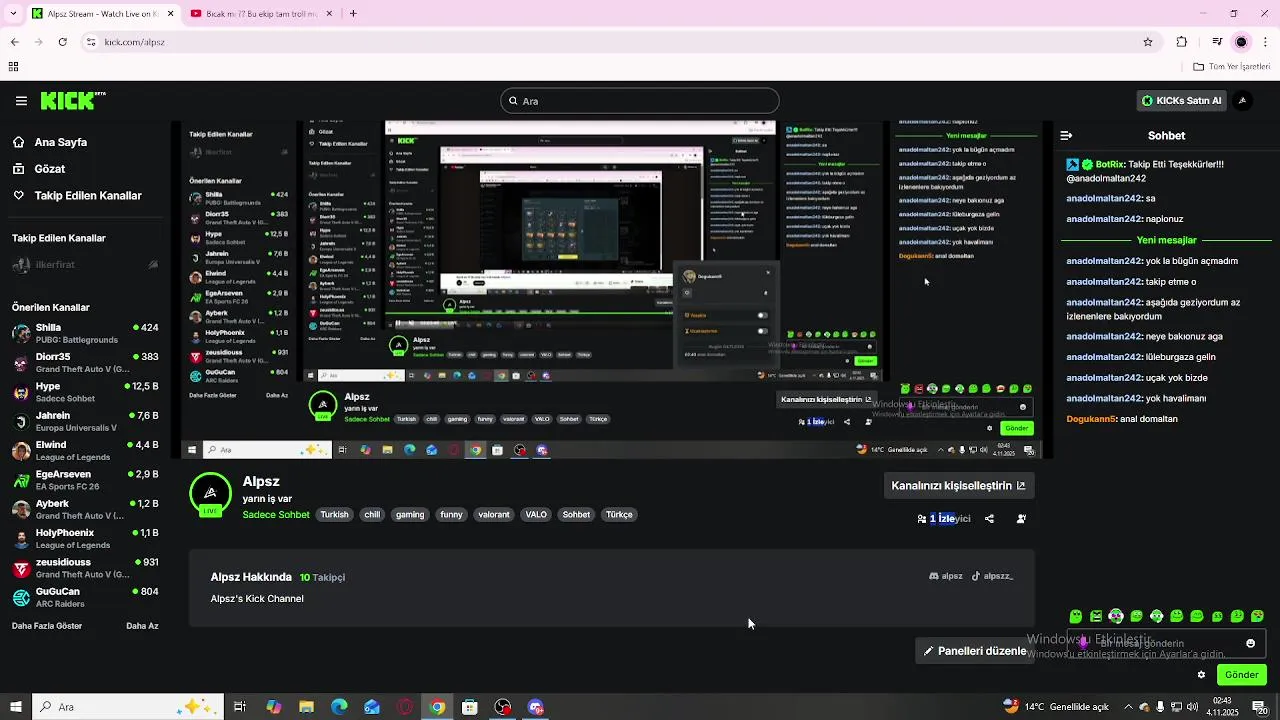
Task: Open OBS Studio from taskbar
Action: pyautogui.click(x=503, y=707)
